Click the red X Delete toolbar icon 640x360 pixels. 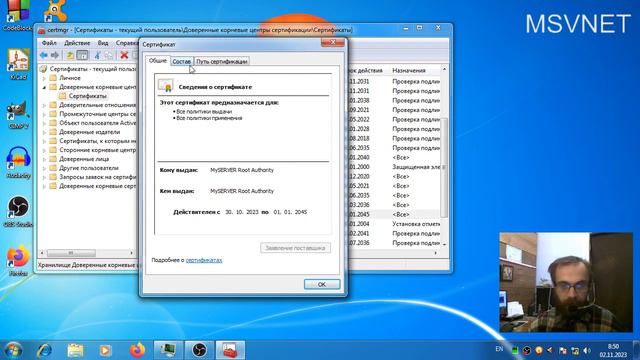coord(124,55)
